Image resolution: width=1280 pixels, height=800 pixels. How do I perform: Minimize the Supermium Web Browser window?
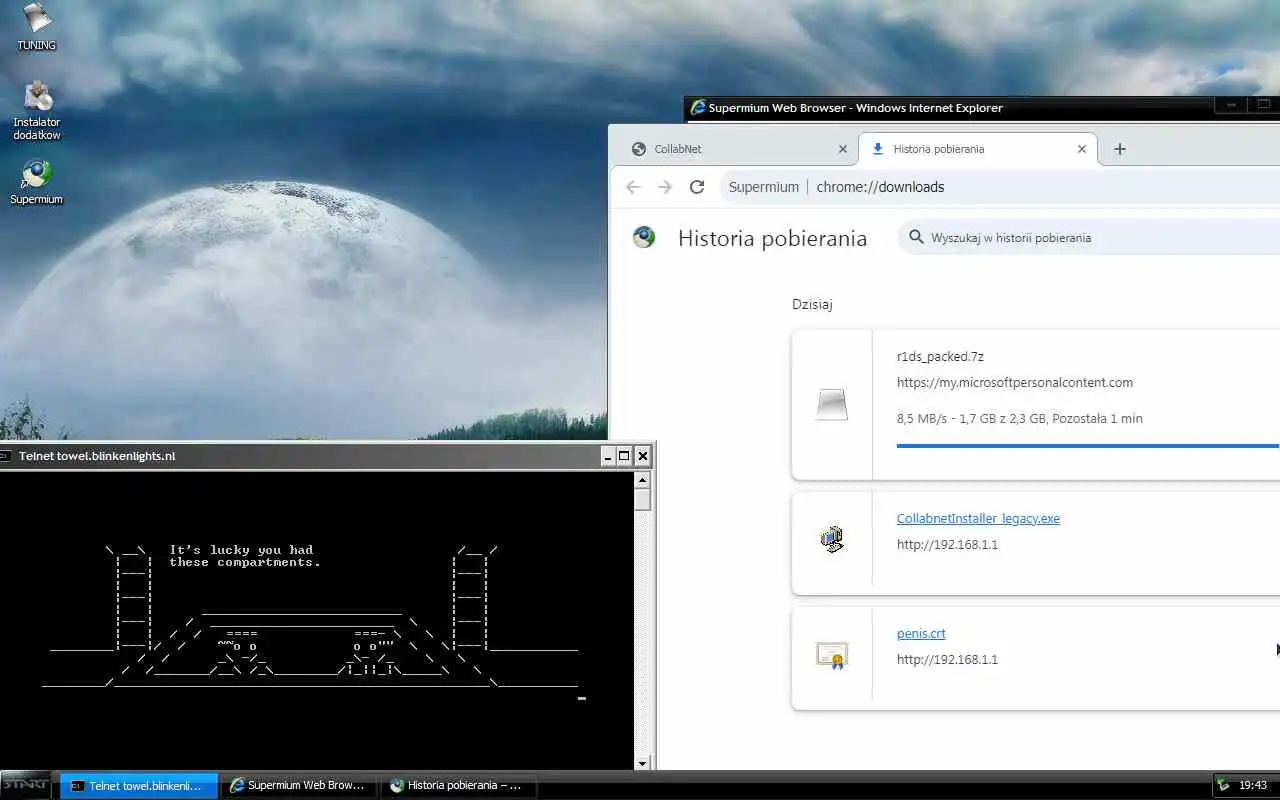click(1231, 105)
